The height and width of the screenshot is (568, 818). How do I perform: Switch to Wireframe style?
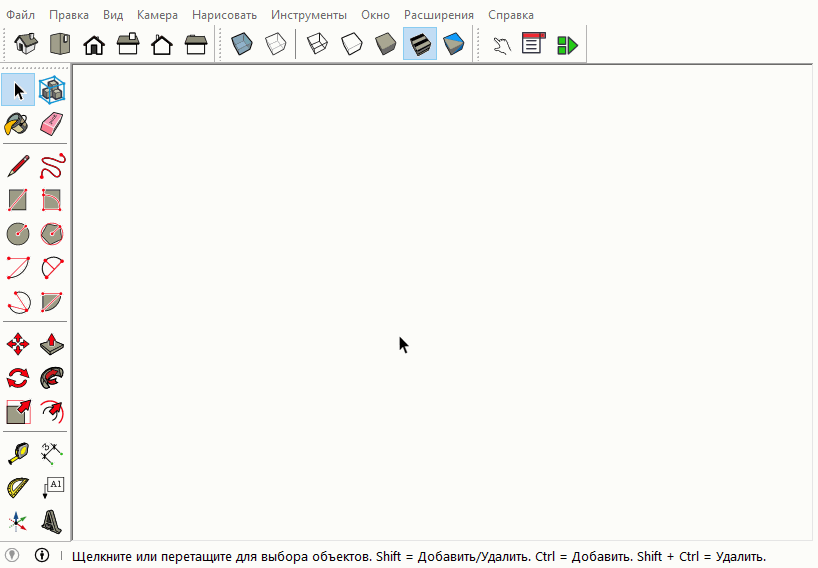click(x=317, y=44)
